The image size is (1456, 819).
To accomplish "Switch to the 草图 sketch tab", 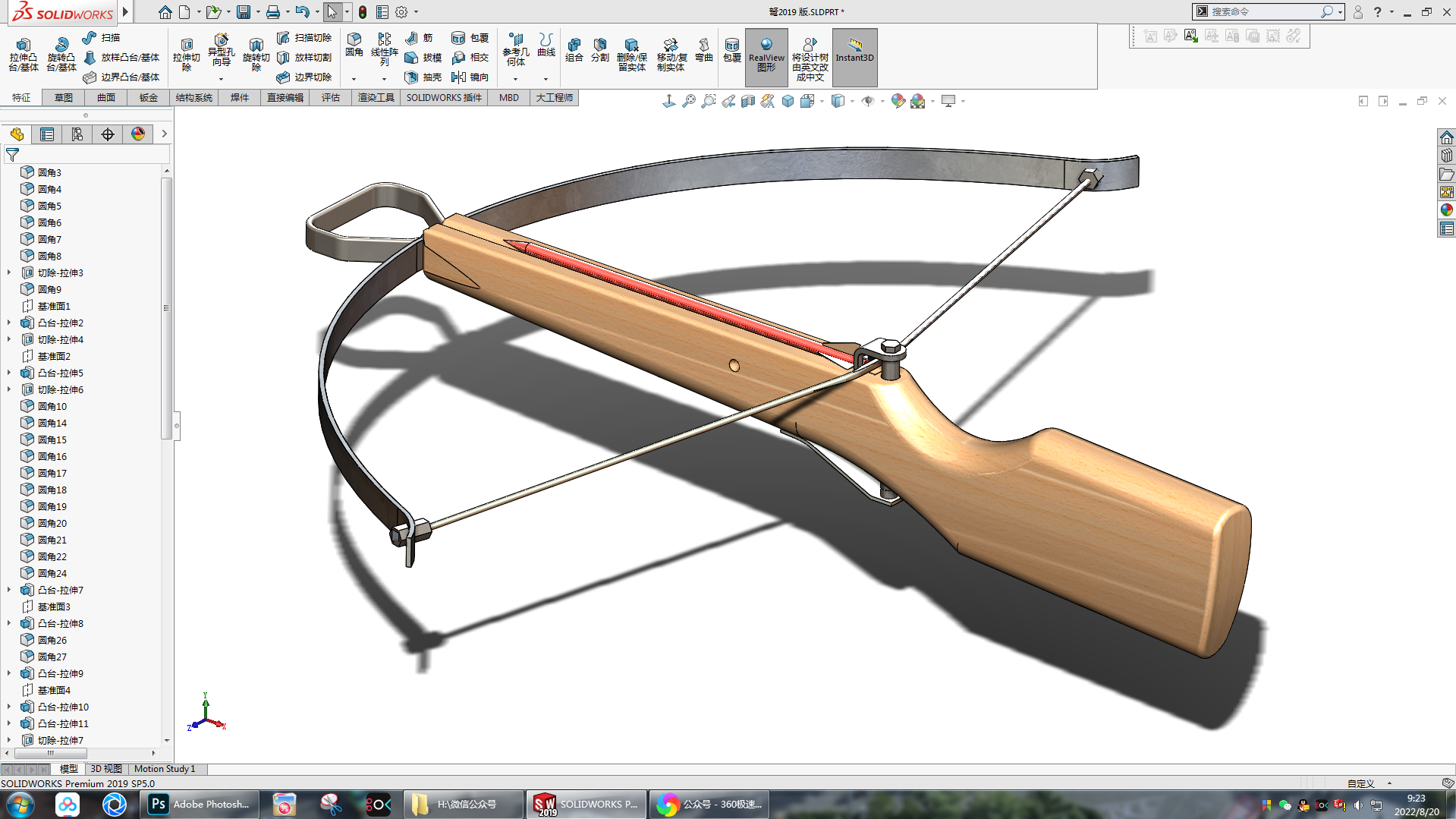I will (x=64, y=97).
